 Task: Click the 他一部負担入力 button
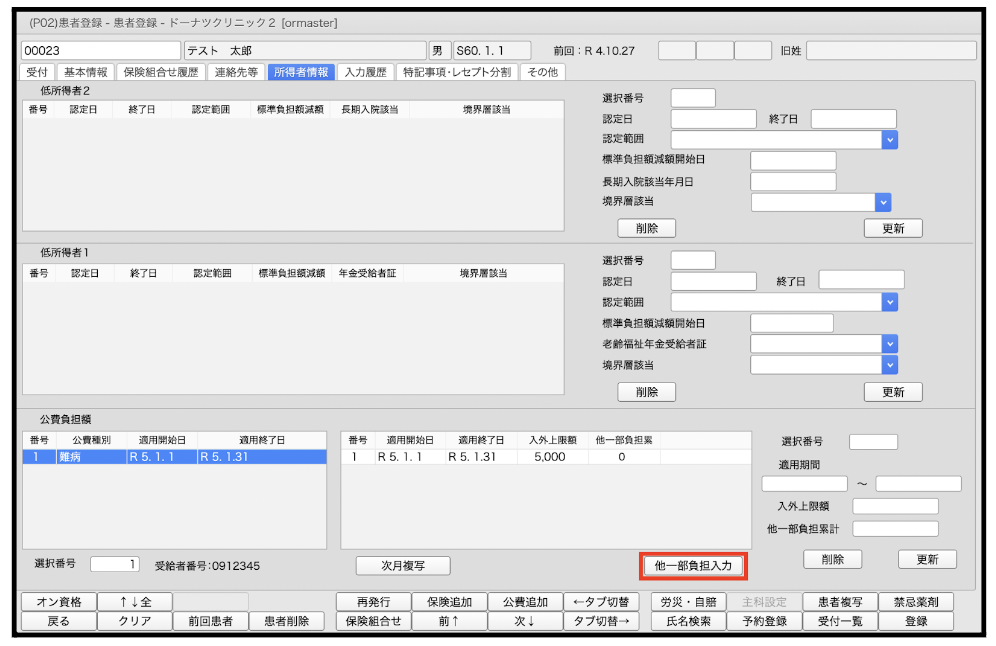(694, 565)
